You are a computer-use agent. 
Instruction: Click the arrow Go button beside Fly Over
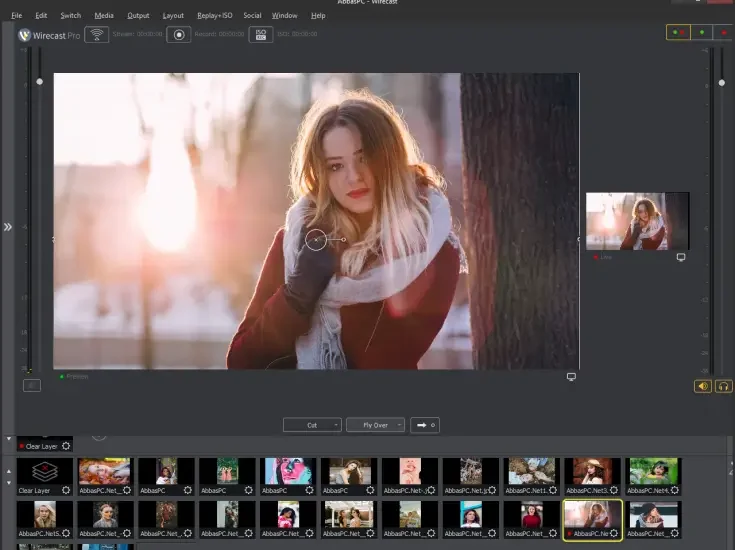point(425,425)
